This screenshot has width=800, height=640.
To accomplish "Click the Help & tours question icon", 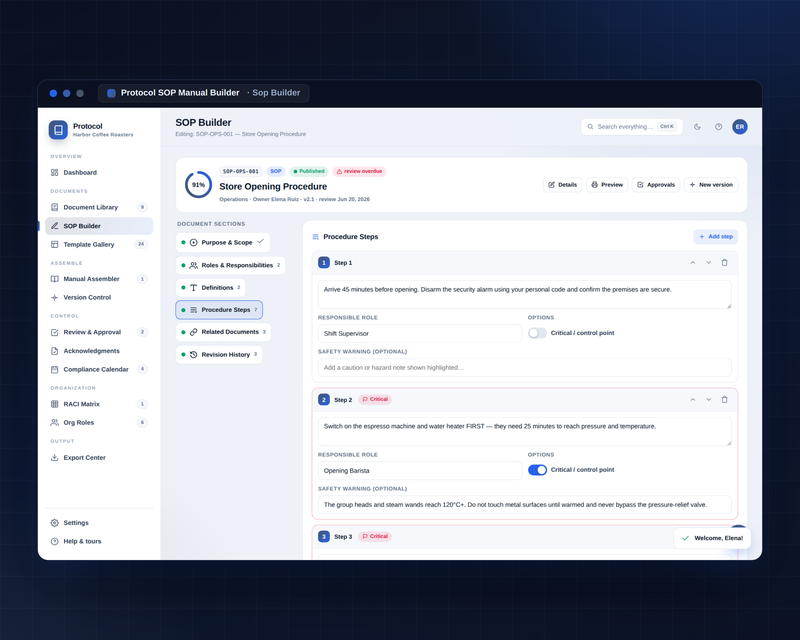I will [55, 541].
